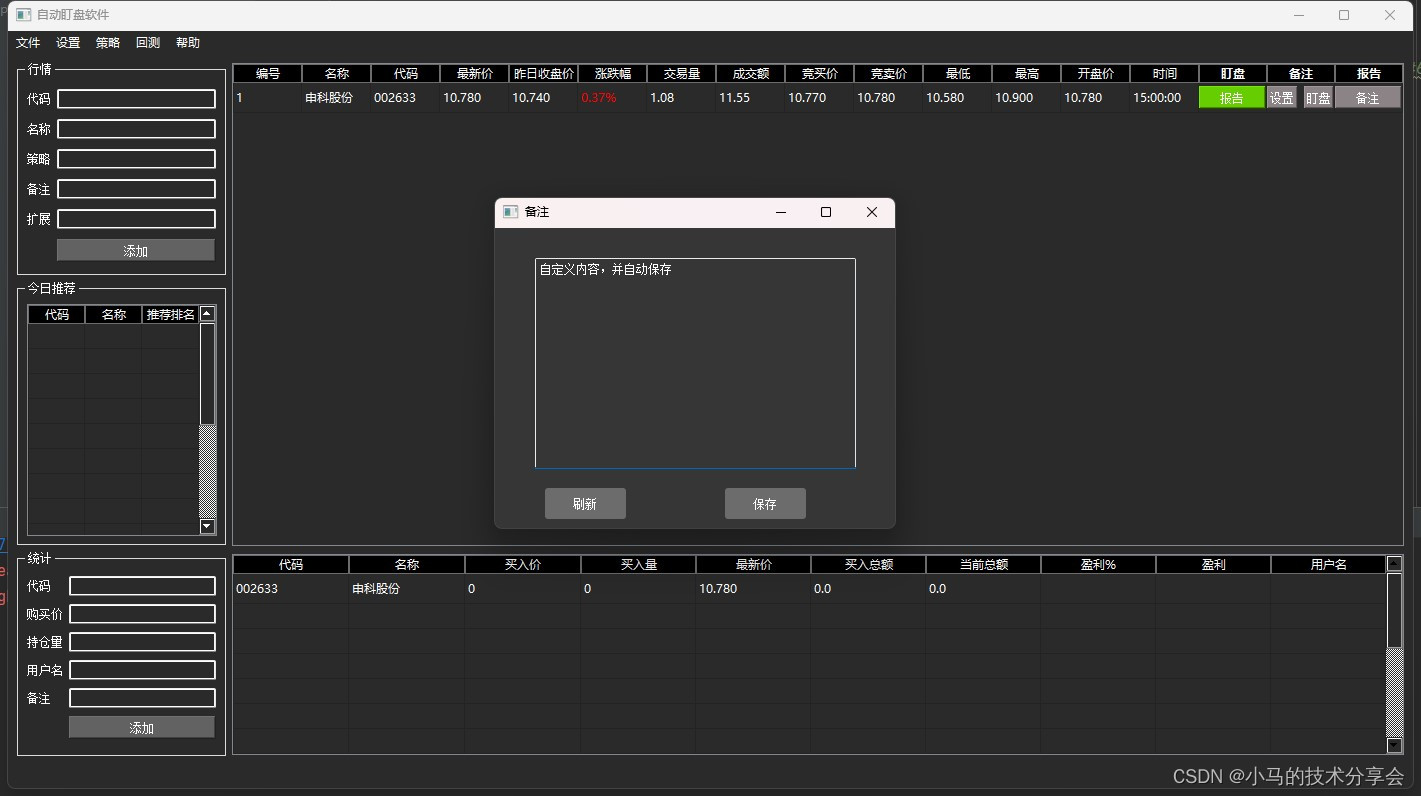Focus the note text area in 备注 dialog
This screenshot has width=1421, height=796.
click(x=695, y=363)
